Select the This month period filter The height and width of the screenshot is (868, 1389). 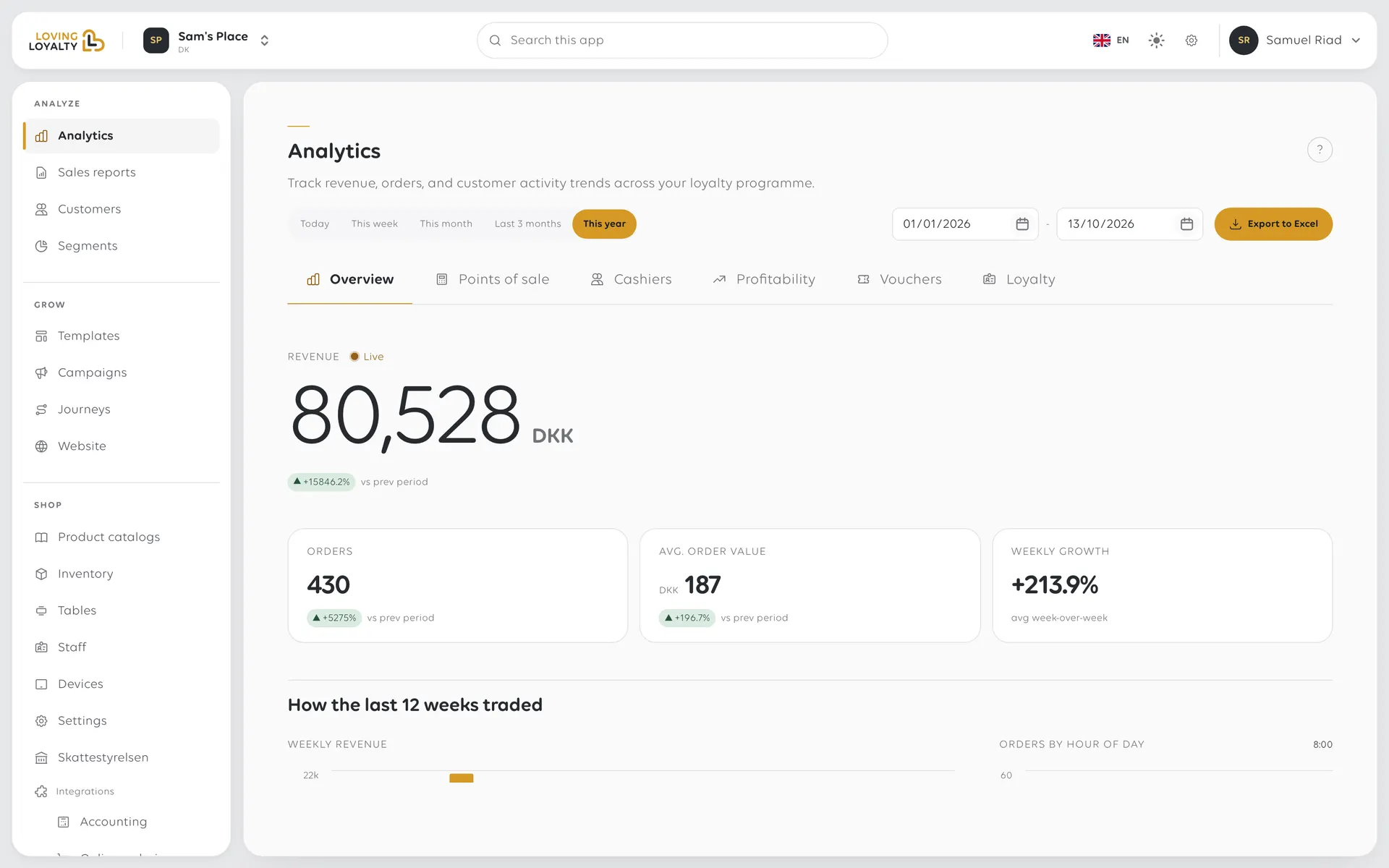click(446, 224)
